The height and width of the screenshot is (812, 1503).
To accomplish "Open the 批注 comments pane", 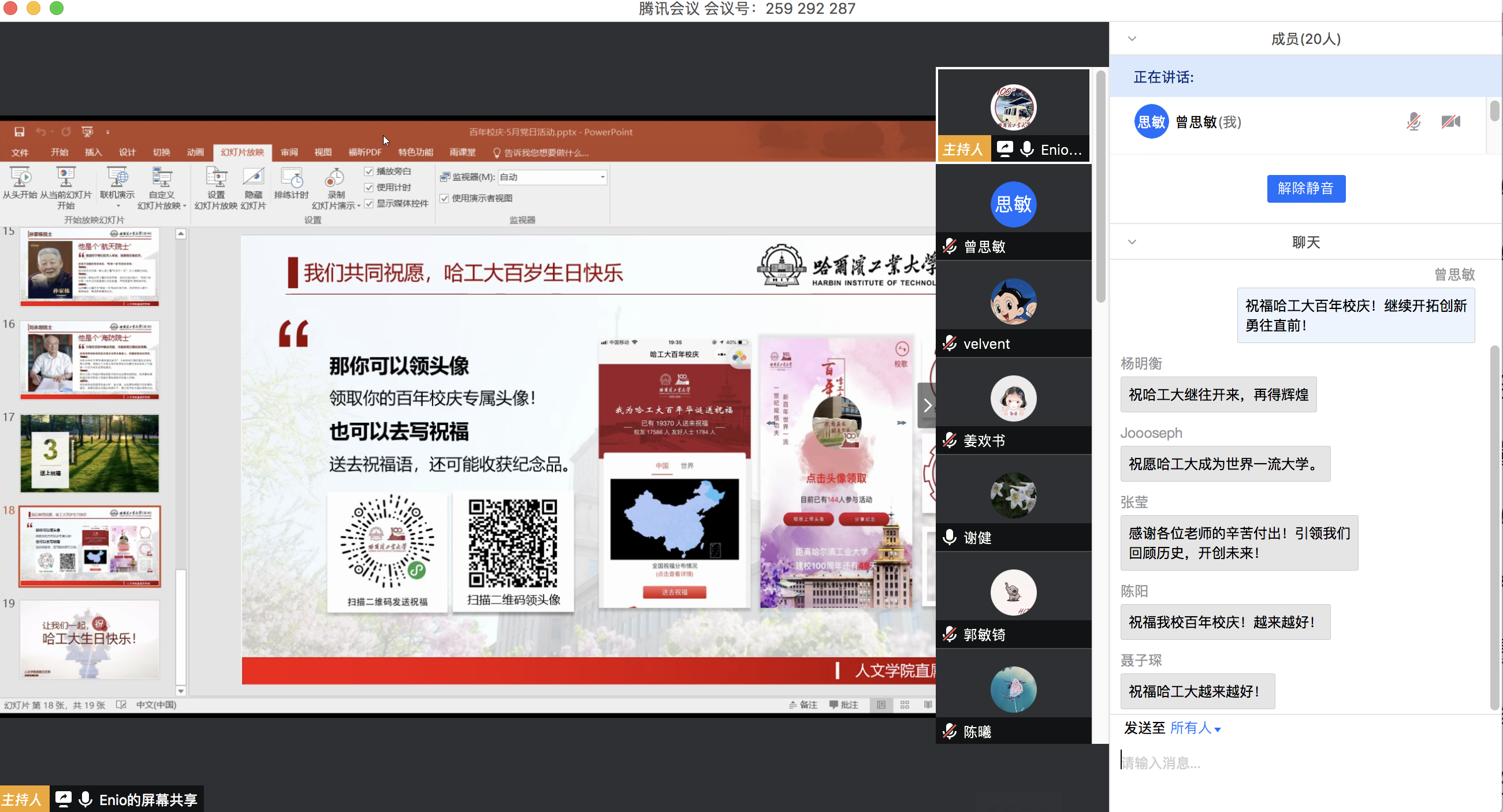I will point(844,705).
